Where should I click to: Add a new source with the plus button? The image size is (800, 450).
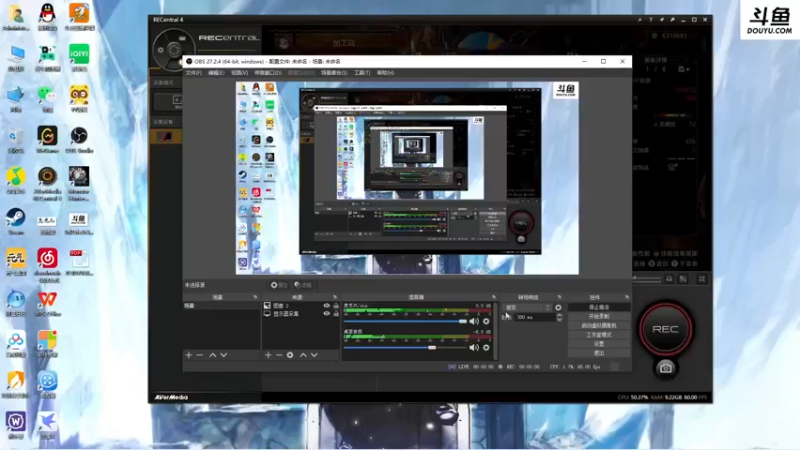[x=268, y=355]
